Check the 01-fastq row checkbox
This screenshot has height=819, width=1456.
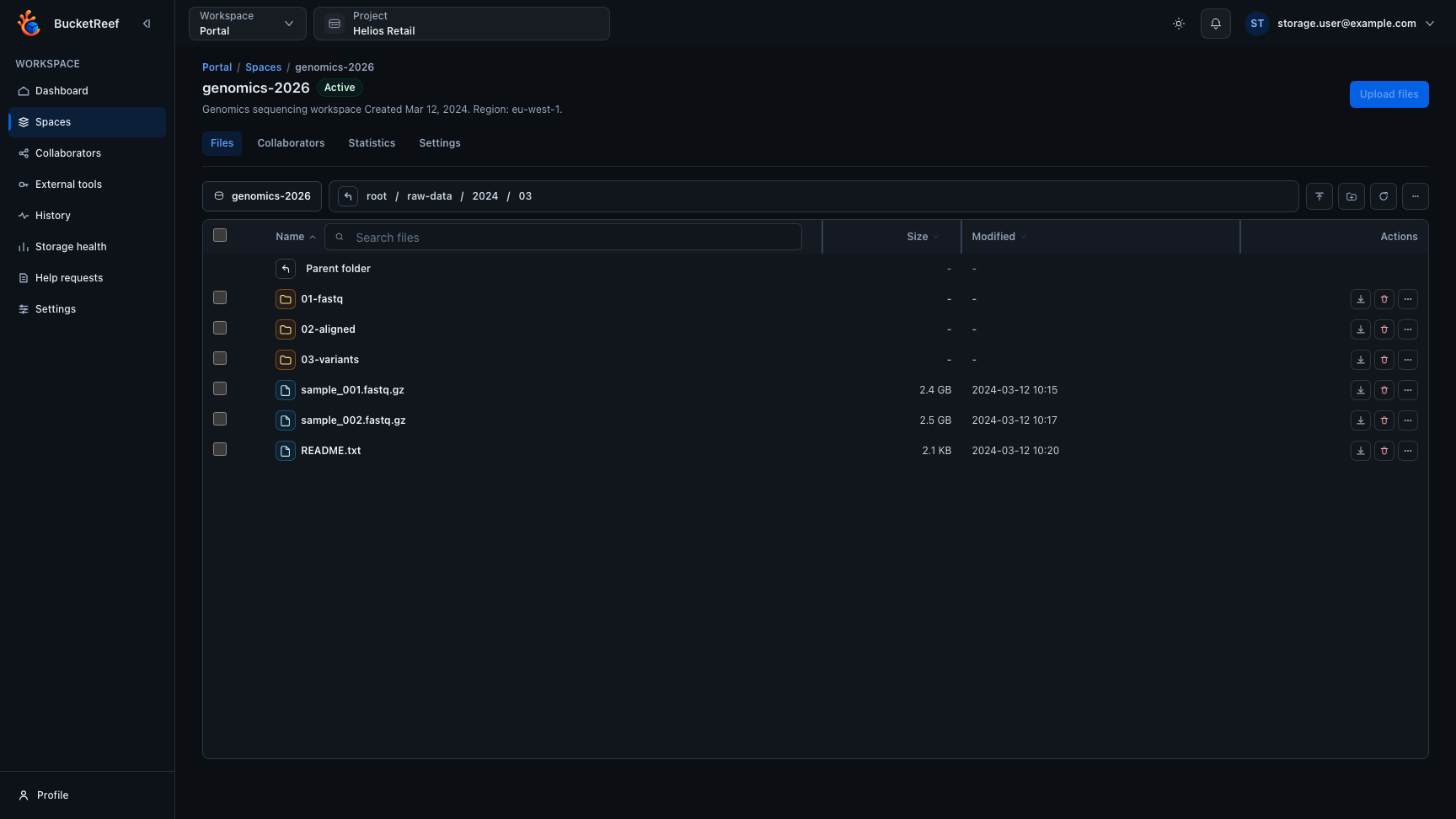coord(220,297)
